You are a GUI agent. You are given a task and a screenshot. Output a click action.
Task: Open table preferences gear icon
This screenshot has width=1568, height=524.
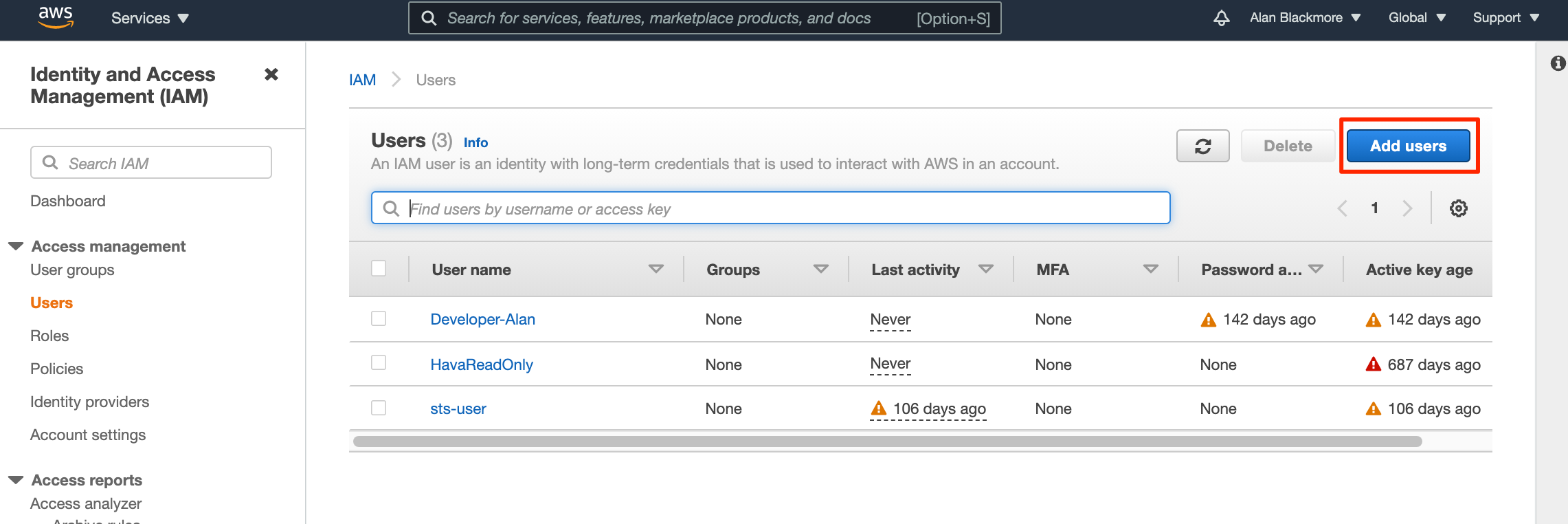(1458, 208)
